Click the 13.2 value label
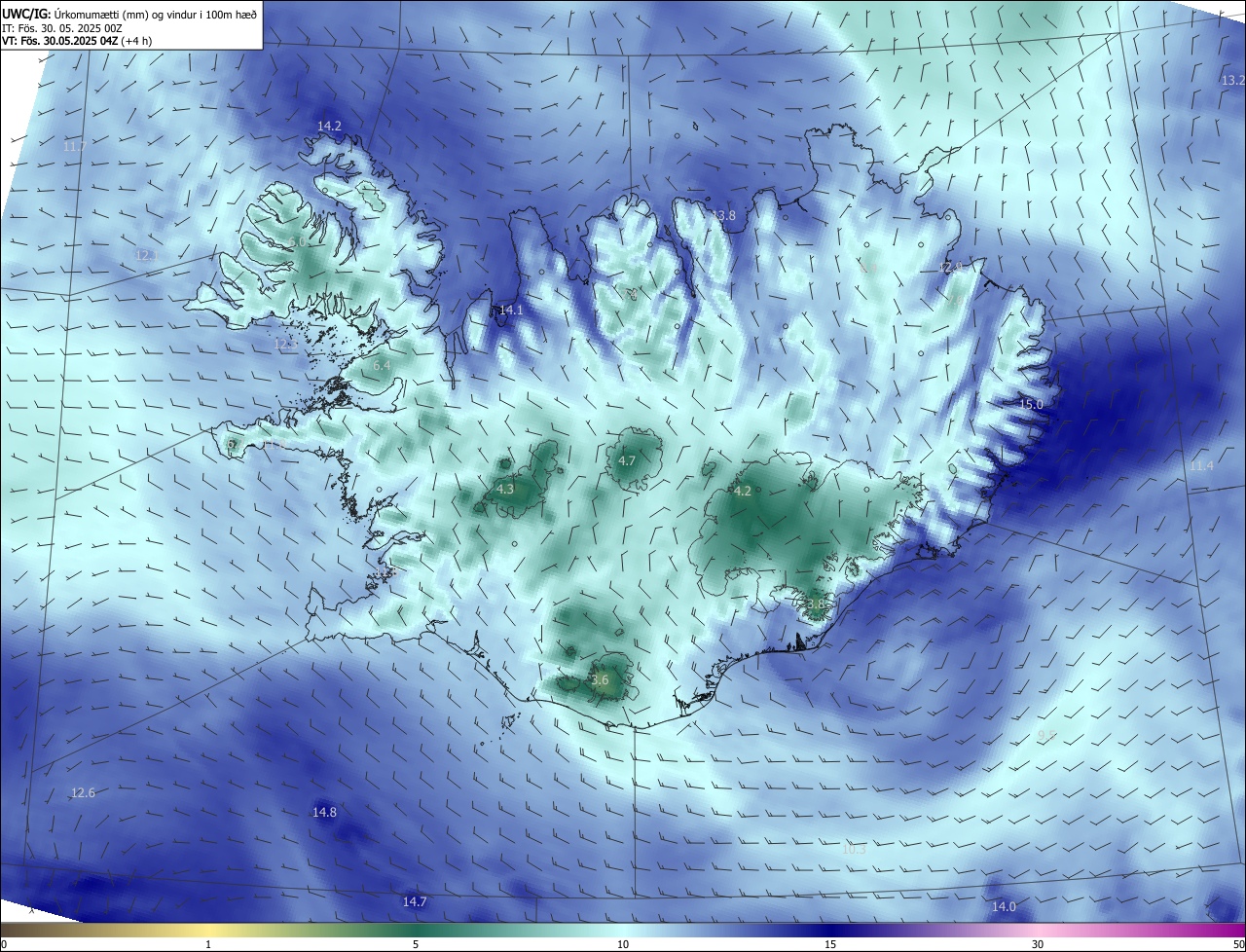This screenshot has width=1246, height=952. [1233, 80]
